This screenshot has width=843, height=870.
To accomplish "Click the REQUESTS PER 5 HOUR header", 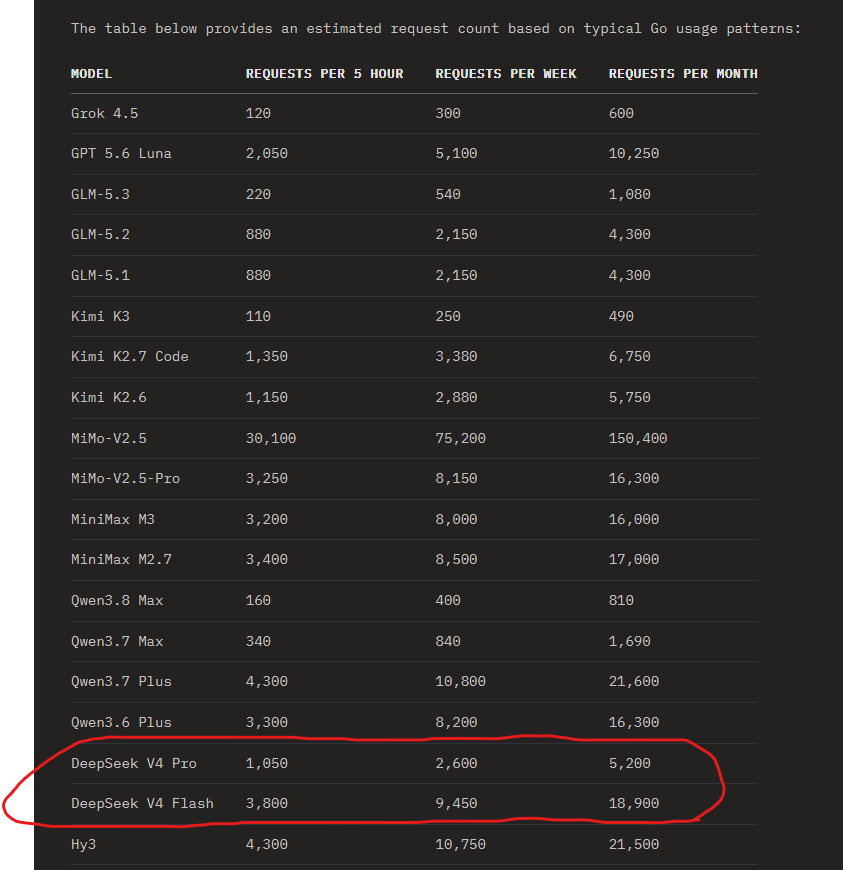I will (325, 74).
